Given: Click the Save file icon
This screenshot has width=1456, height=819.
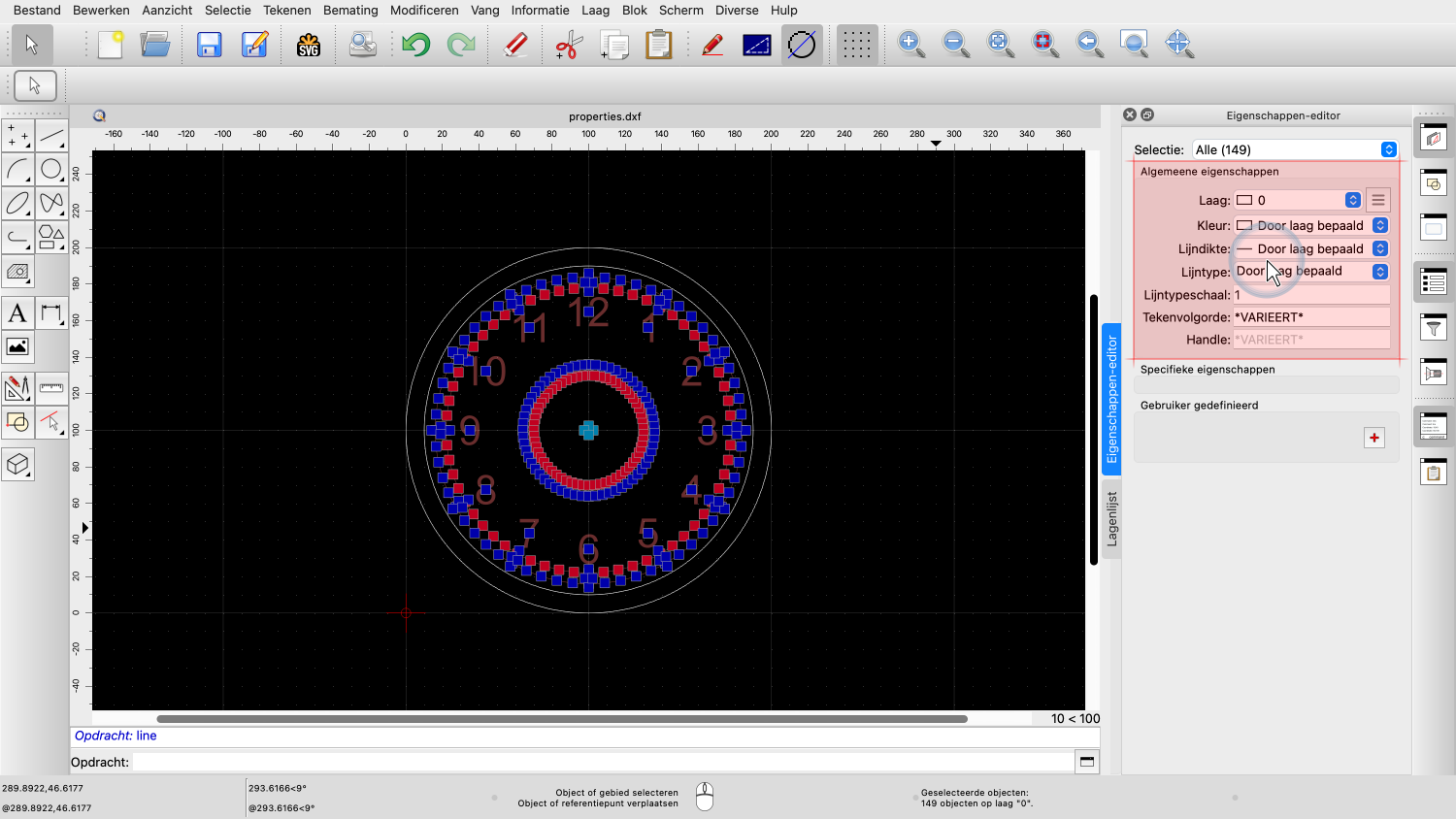Looking at the screenshot, I should 209,45.
